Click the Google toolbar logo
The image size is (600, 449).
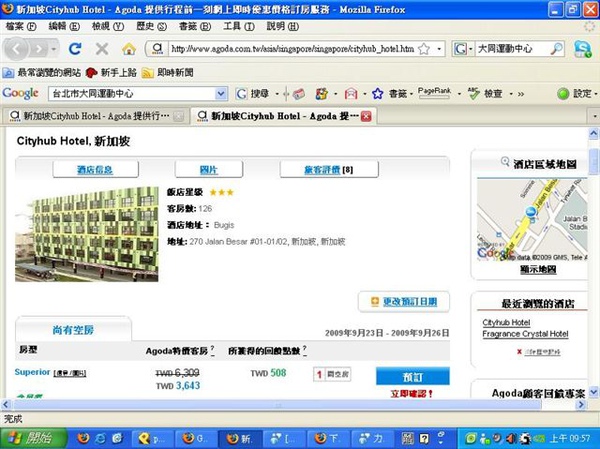pyautogui.click(x=20, y=93)
